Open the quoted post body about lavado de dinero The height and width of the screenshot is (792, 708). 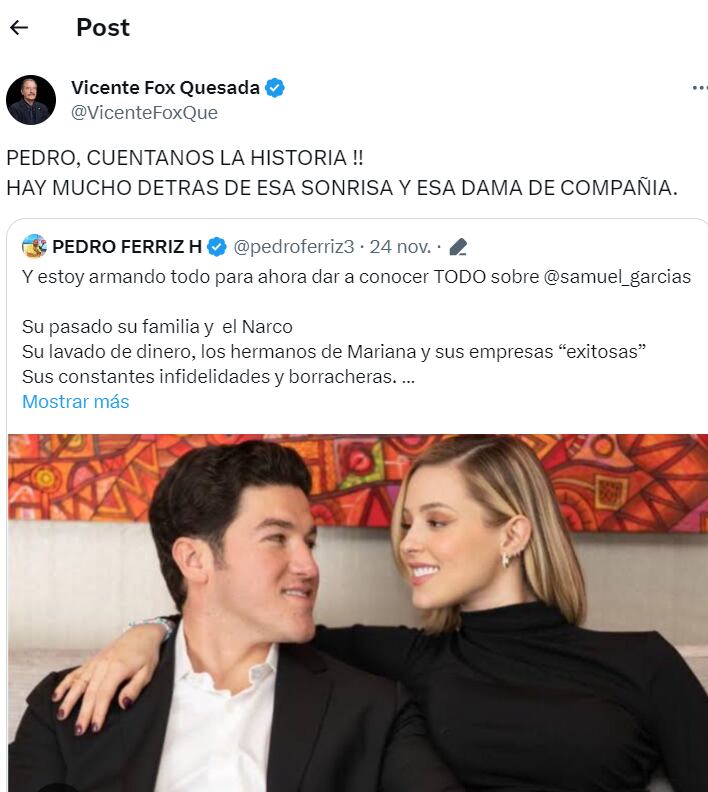(334, 352)
